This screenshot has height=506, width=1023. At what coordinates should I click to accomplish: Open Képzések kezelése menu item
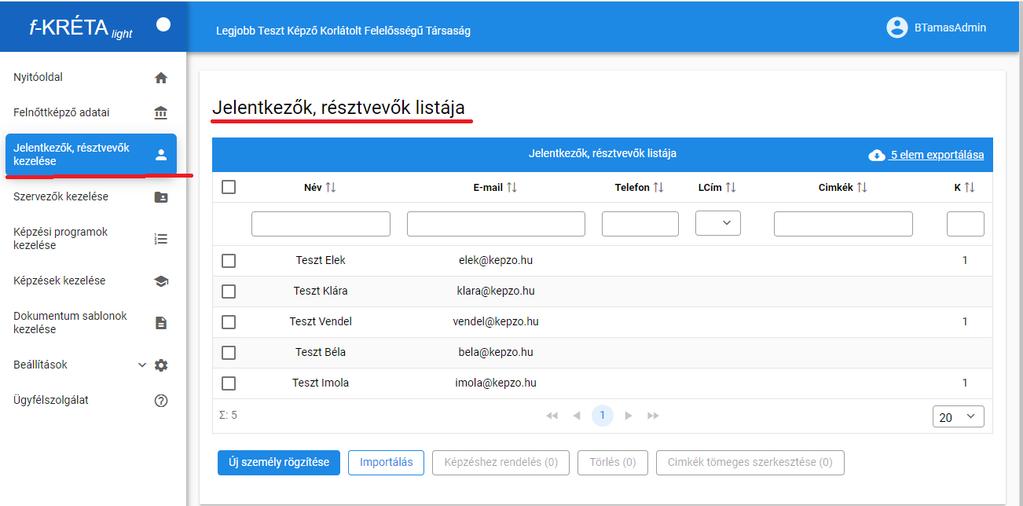(91, 281)
